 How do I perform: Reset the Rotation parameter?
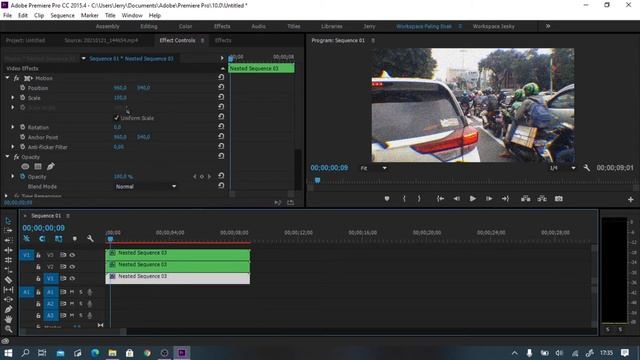pyautogui.click(x=221, y=127)
